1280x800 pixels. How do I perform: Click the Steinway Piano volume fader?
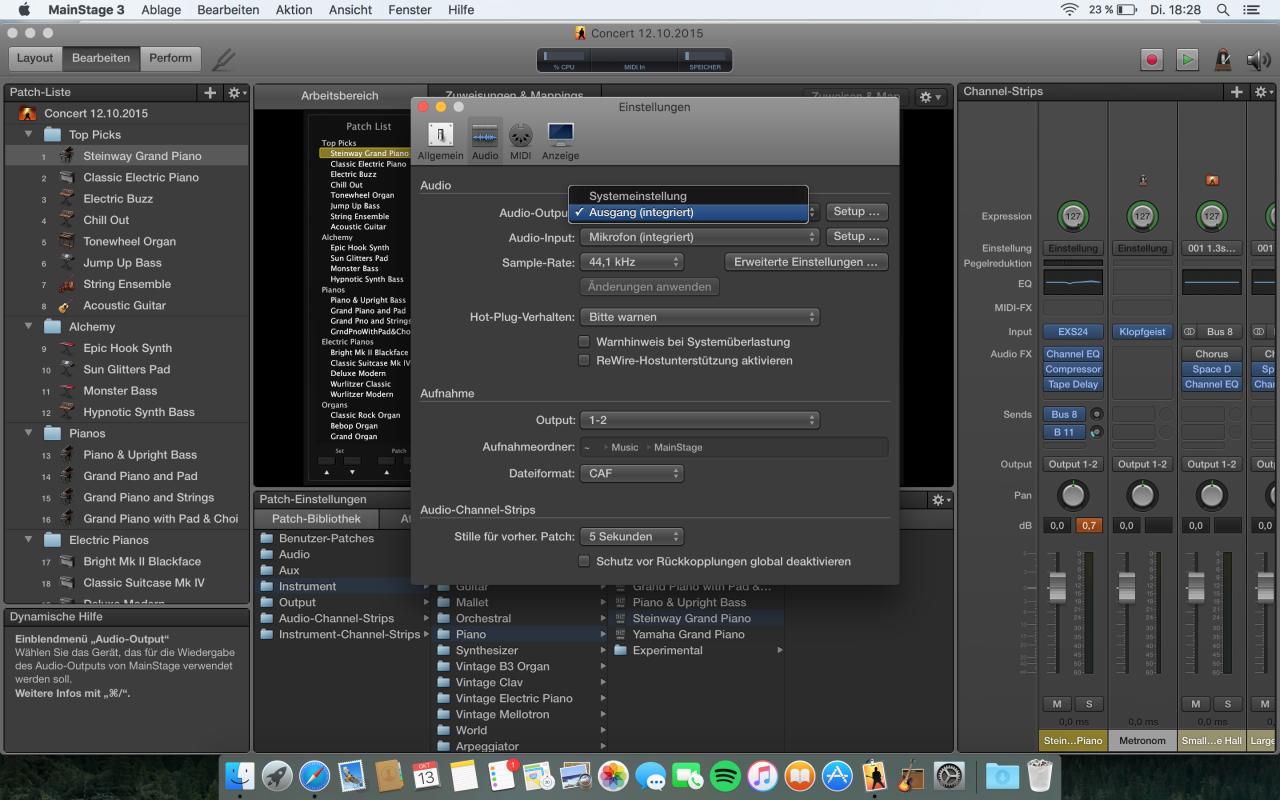tap(1057, 587)
